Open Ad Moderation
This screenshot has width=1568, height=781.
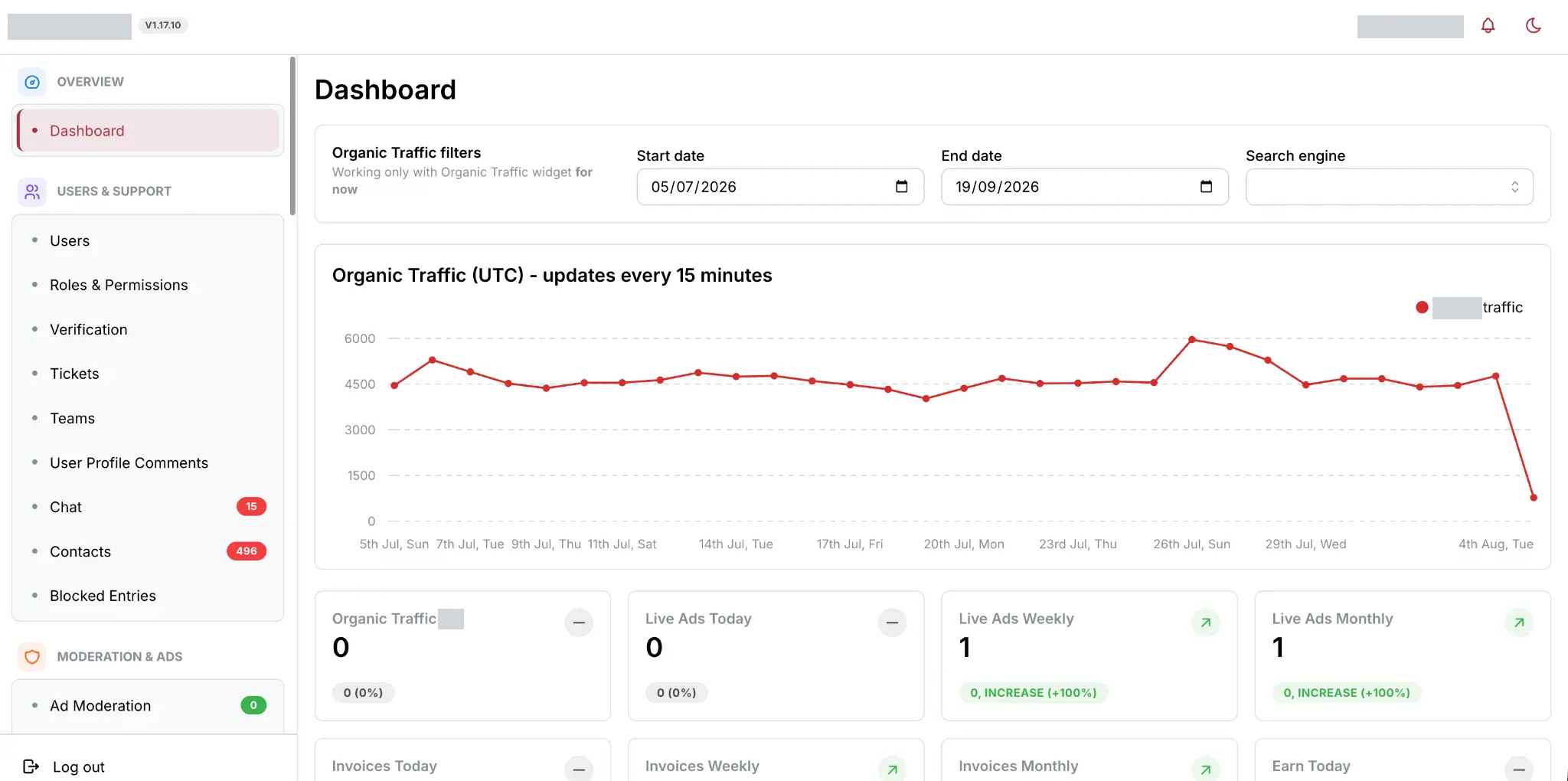click(x=148, y=706)
